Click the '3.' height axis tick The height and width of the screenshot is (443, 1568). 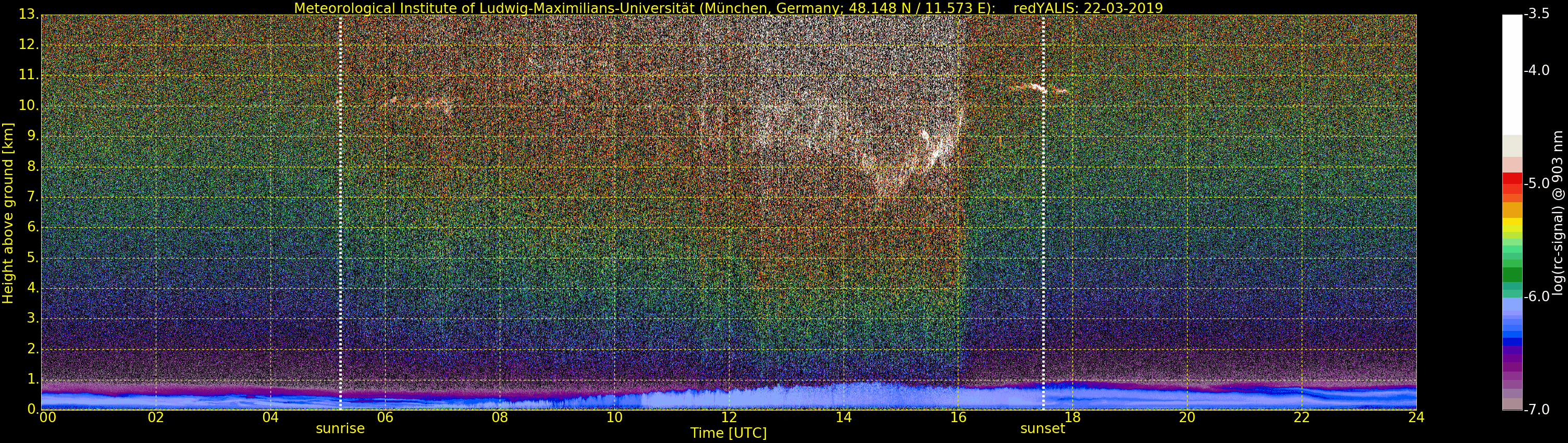pyautogui.click(x=33, y=317)
